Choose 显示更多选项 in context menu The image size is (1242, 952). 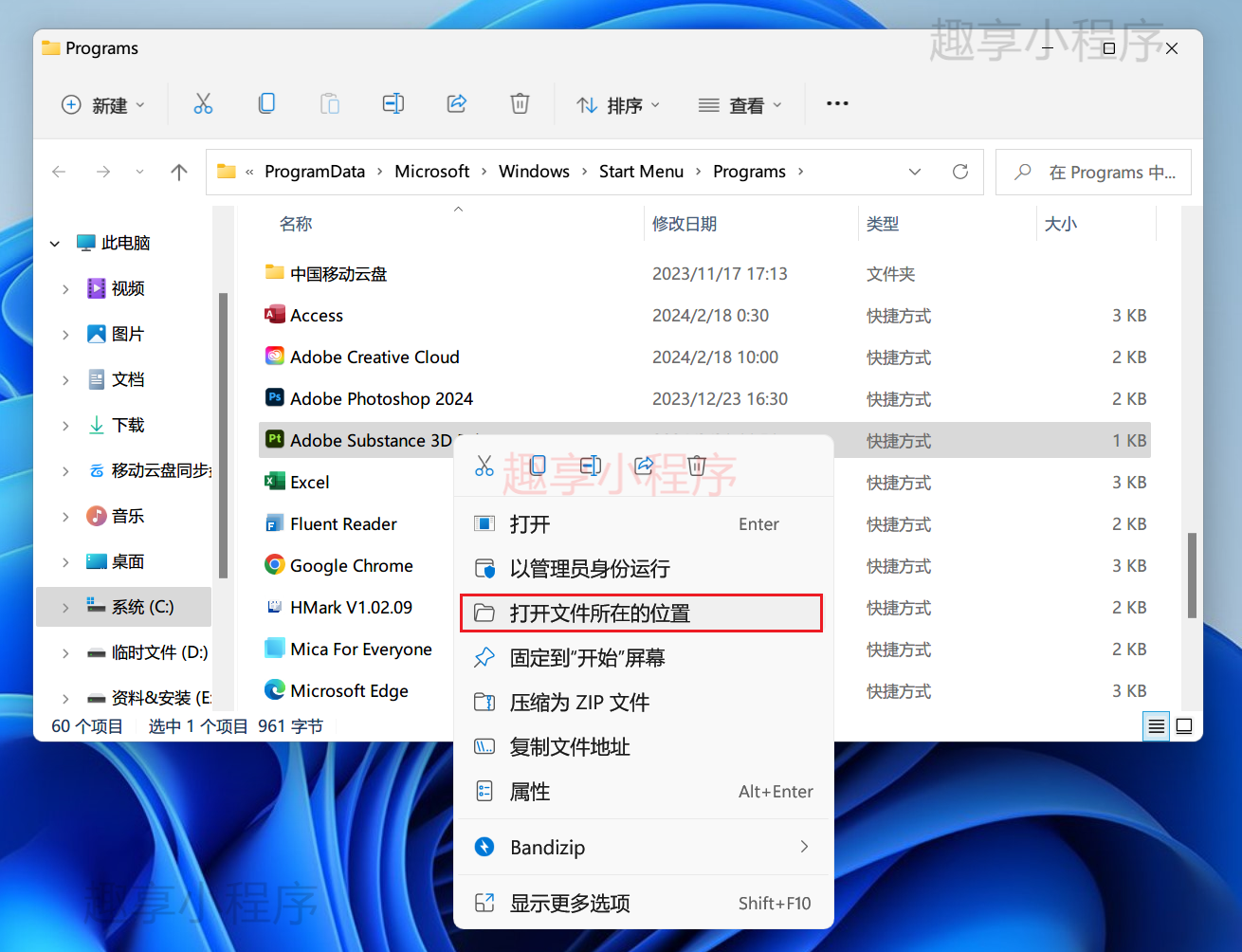coord(644,904)
